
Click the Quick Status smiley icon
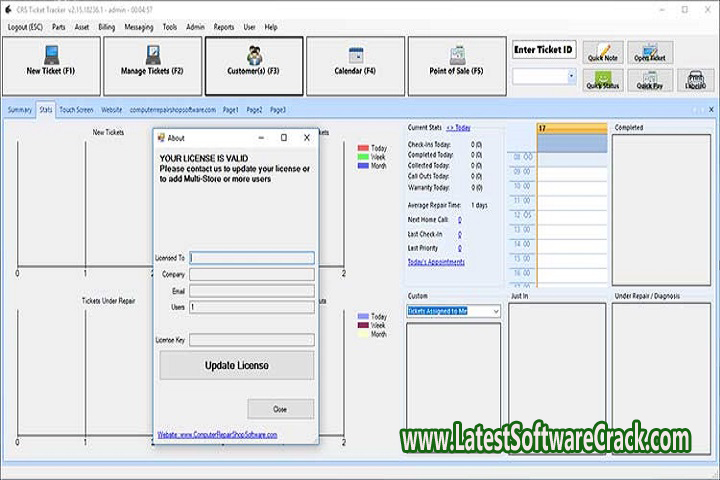pos(603,80)
